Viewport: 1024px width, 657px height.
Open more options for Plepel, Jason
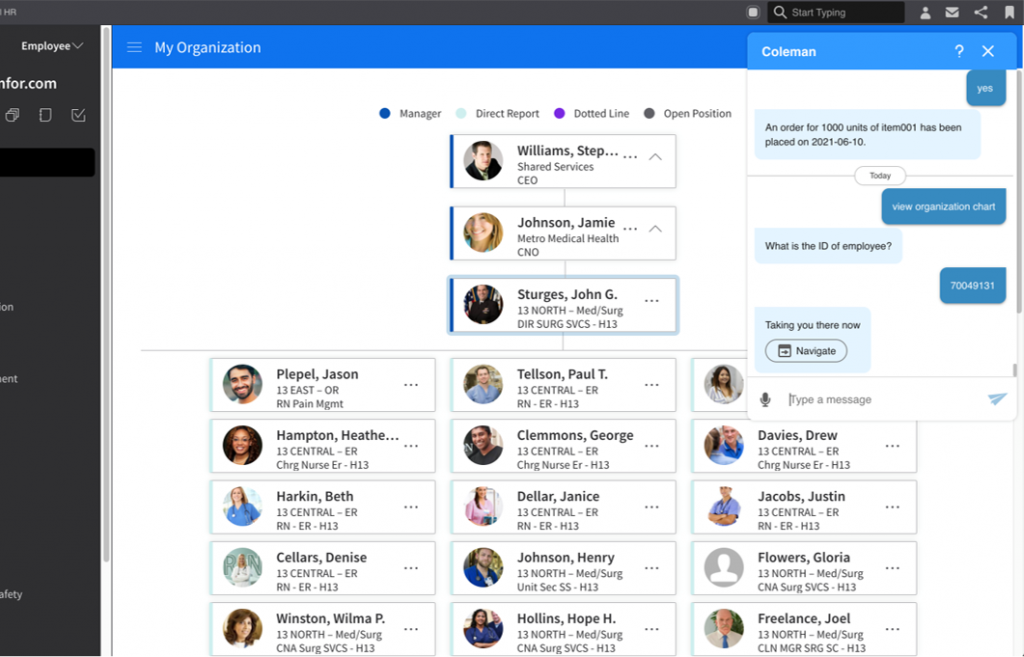click(x=411, y=385)
